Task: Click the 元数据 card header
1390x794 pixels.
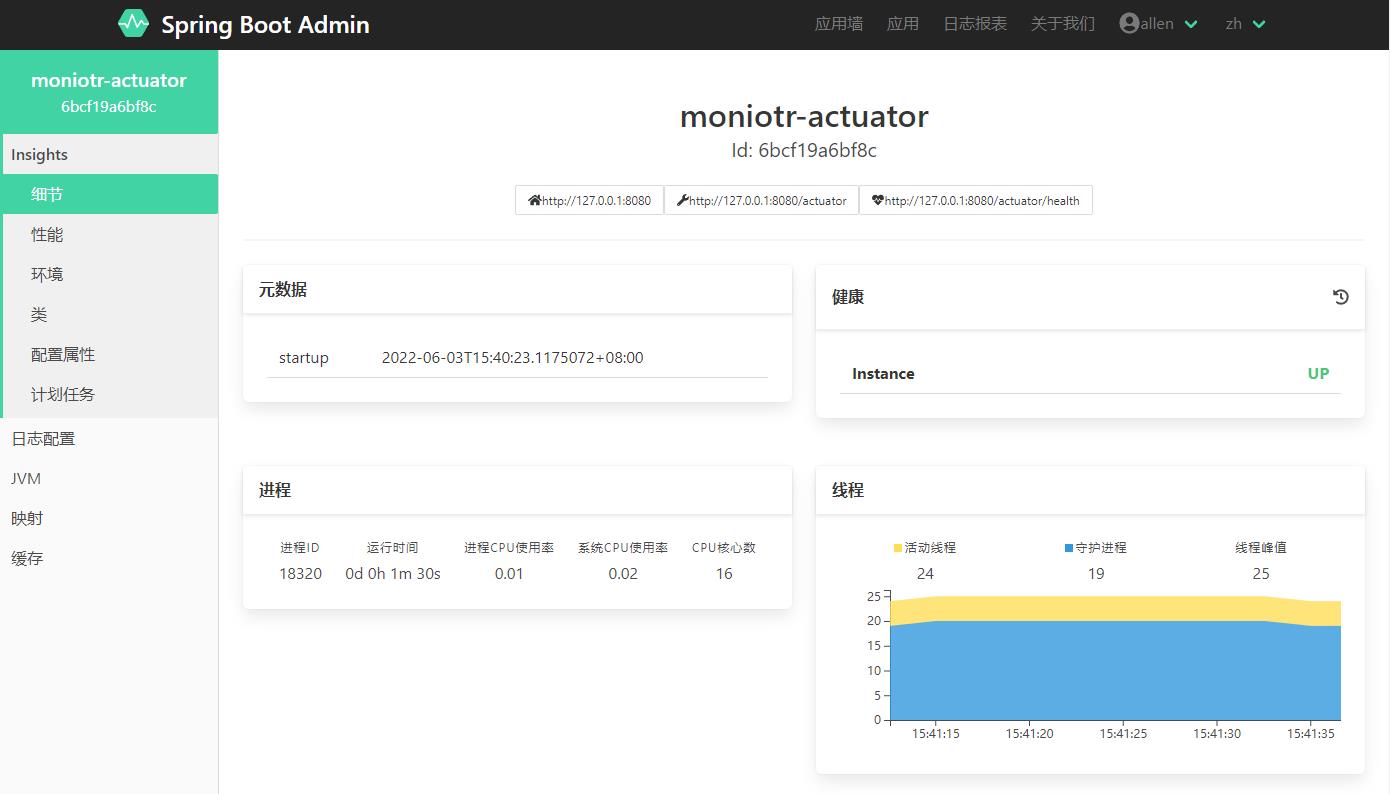Action: pos(517,290)
